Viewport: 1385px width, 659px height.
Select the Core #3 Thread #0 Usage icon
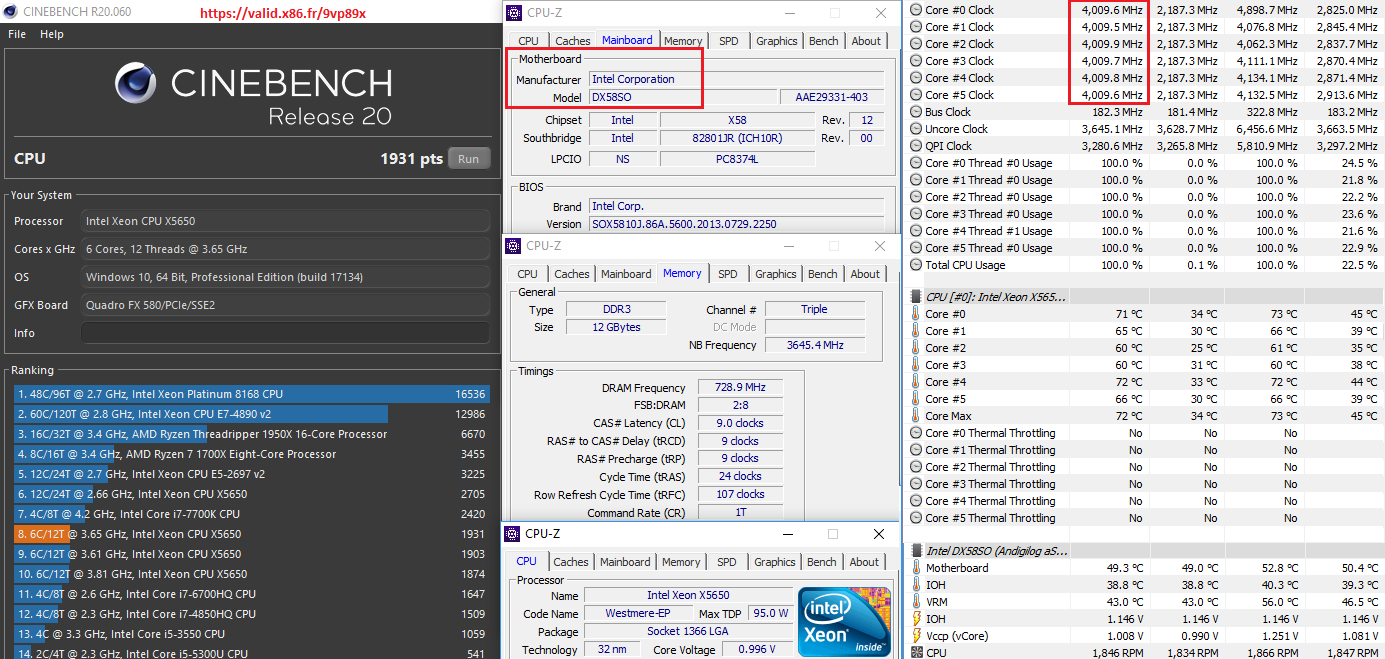click(916, 214)
